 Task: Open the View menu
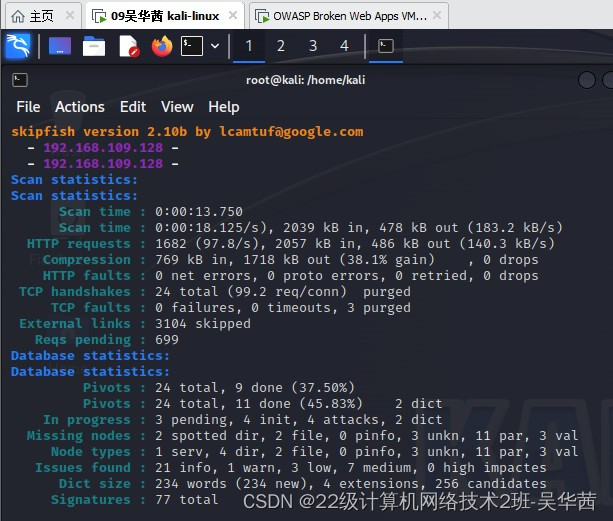click(177, 107)
